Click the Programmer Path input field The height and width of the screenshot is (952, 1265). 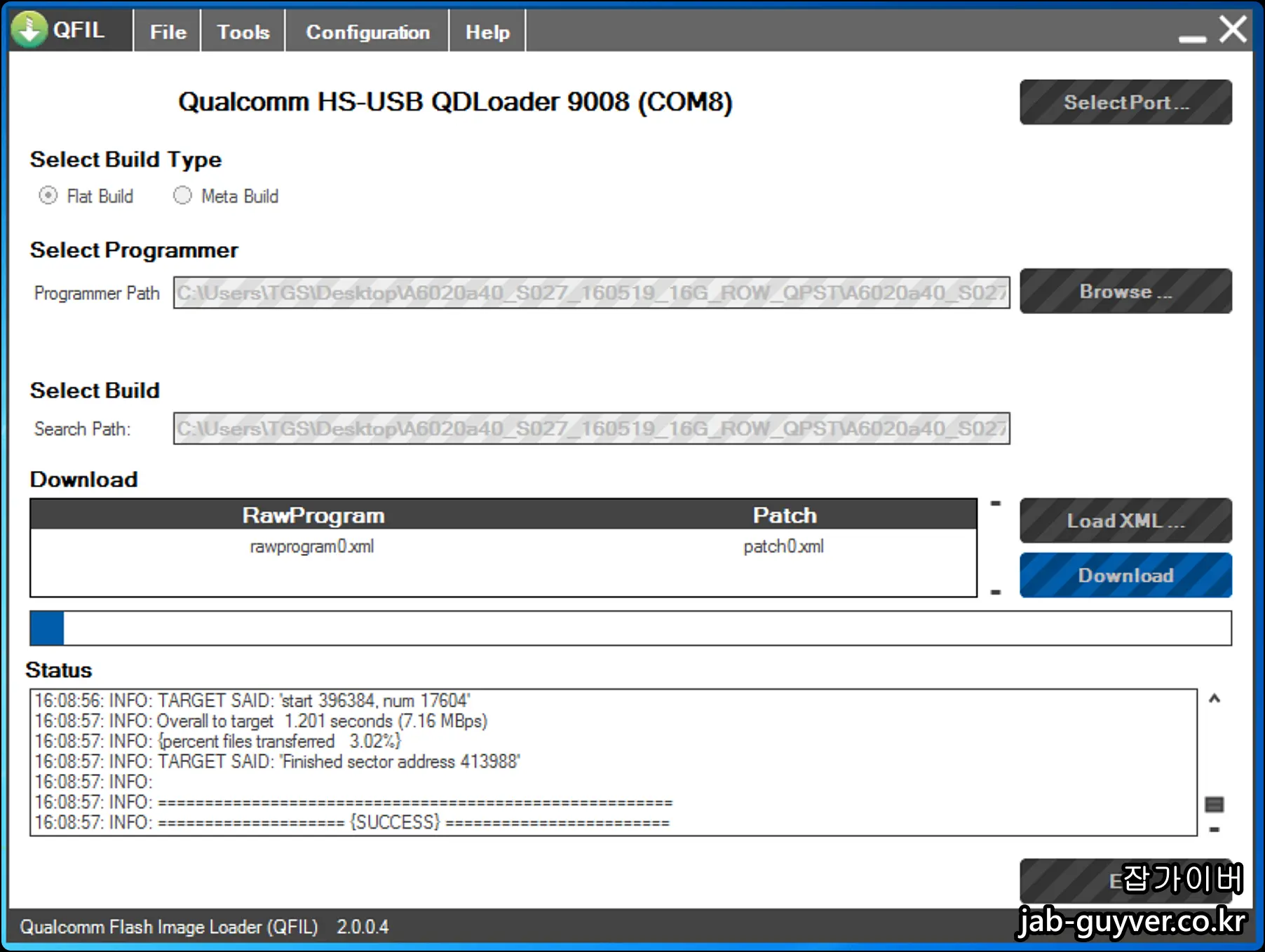591,292
